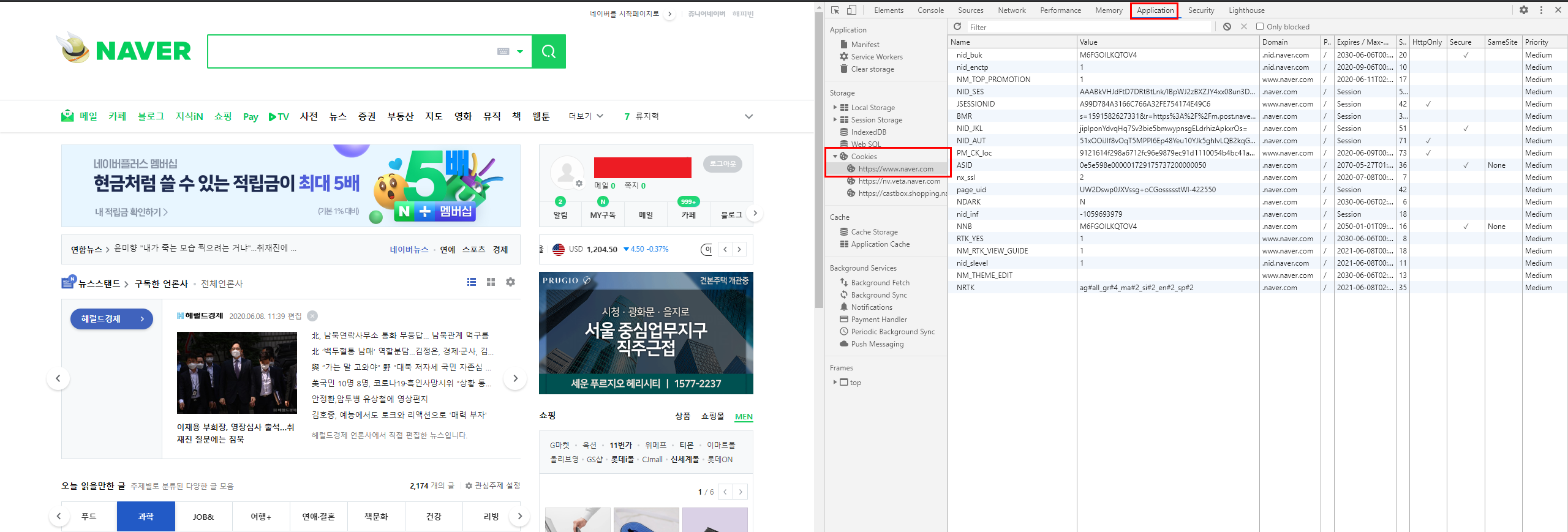Select IndexedDB storage item
Viewport: 1568px width, 532px height.
click(x=869, y=132)
